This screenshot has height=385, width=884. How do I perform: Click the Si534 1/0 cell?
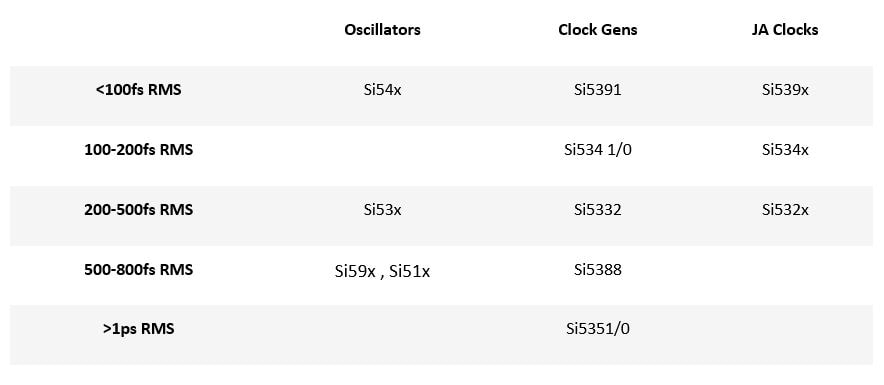pyautogui.click(x=598, y=150)
